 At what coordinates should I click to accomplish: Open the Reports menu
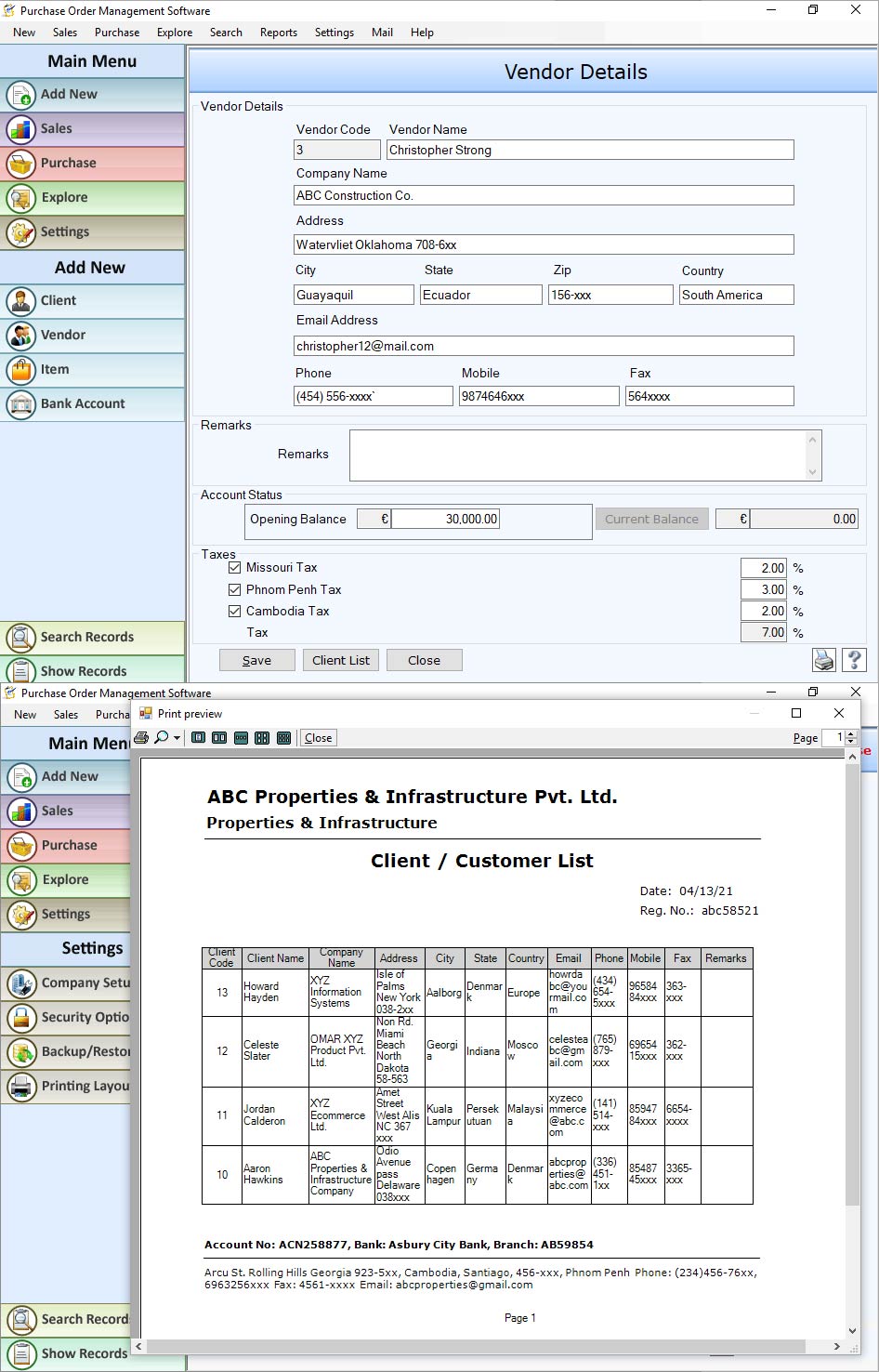[278, 32]
